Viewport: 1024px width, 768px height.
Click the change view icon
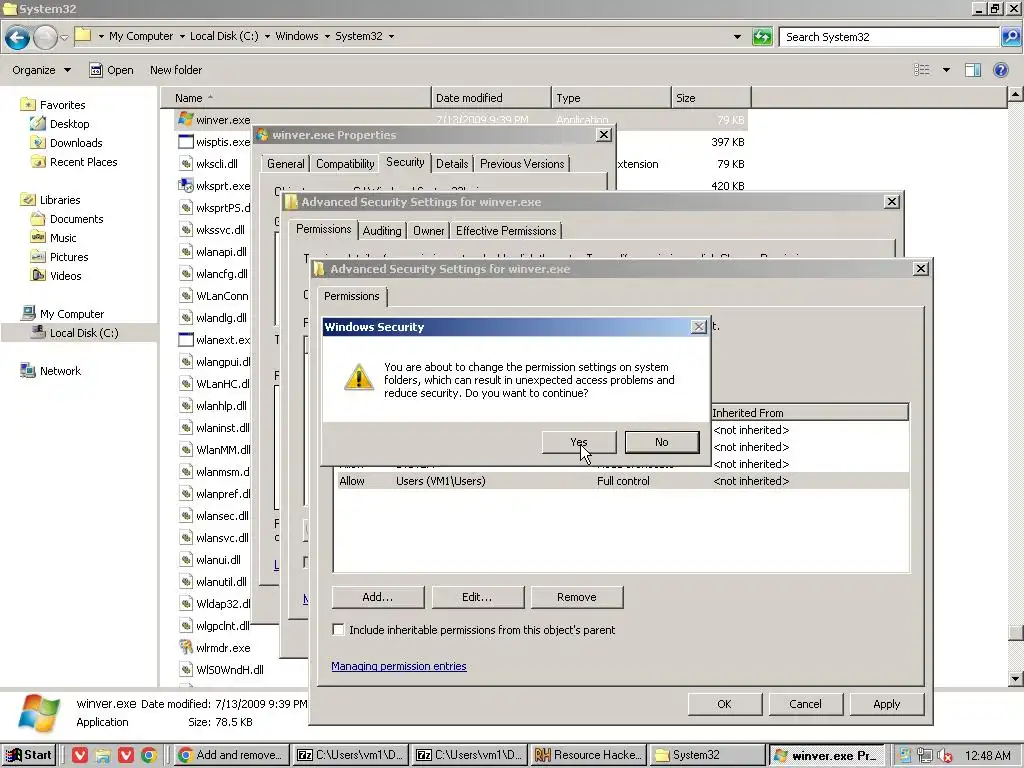coord(921,70)
